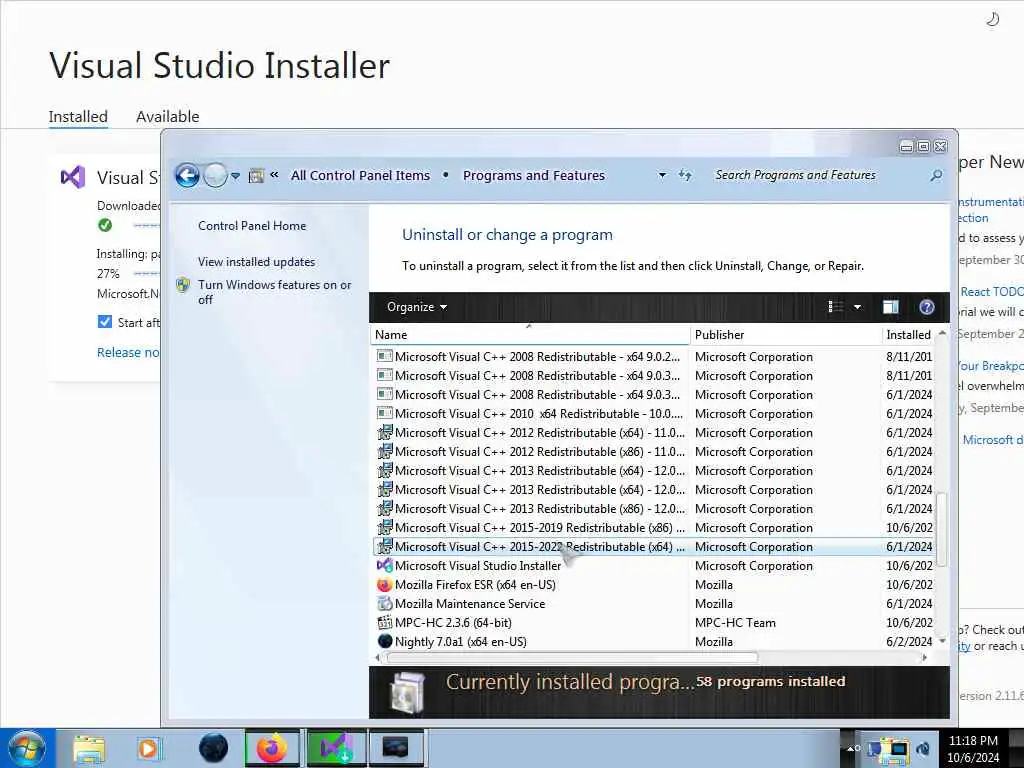Screen dimensions: 1024x768
Task: Select MPC-HC 2.3.6 (64-bit) row
Action: click(x=654, y=622)
